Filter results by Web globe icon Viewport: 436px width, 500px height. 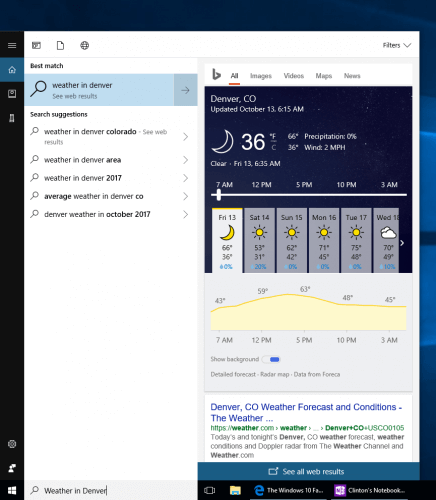85,45
